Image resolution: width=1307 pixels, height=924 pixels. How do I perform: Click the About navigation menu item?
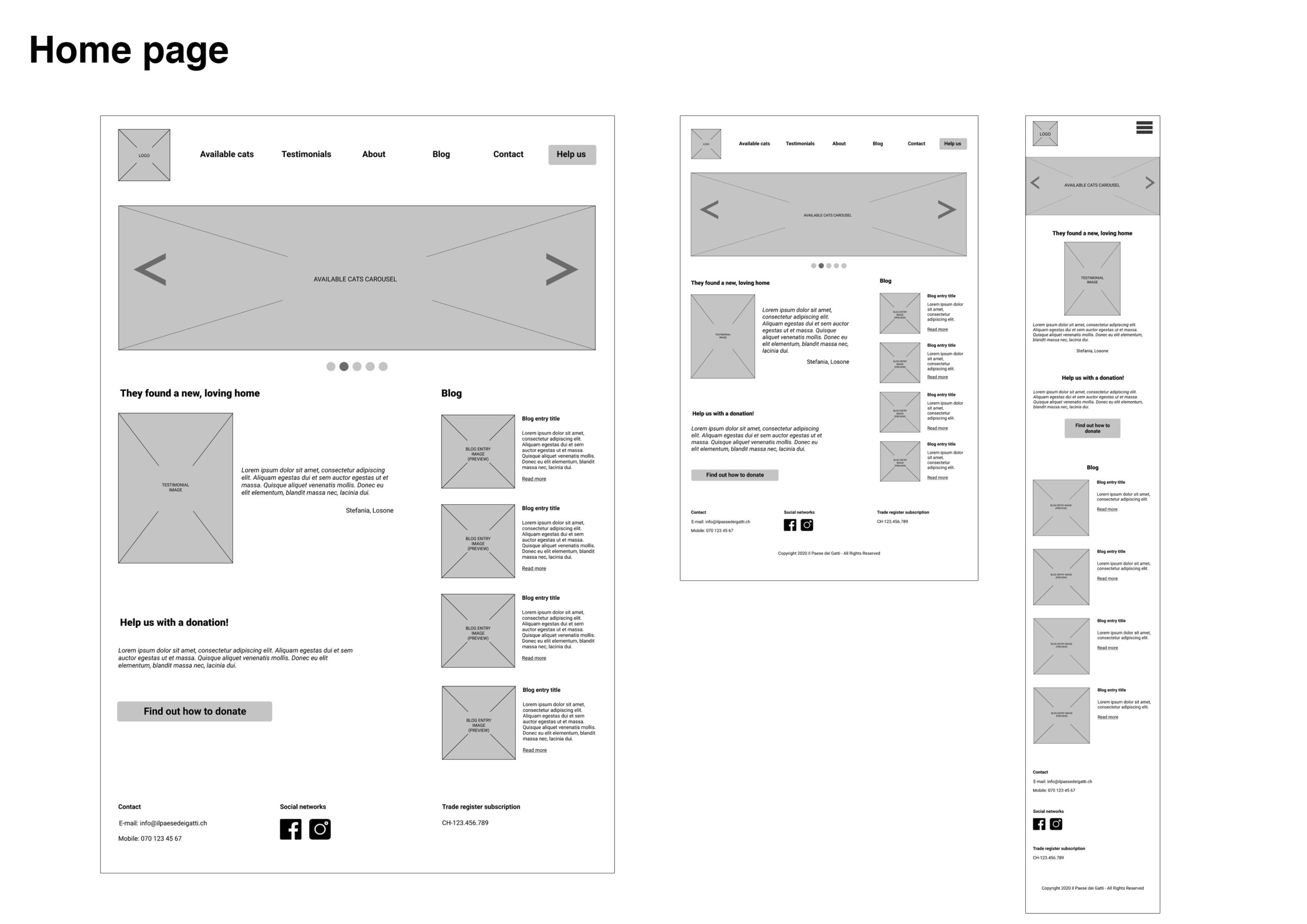[x=374, y=154]
